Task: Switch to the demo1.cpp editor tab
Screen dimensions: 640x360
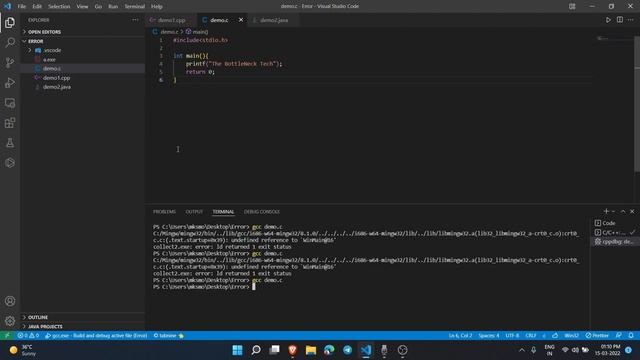Action: pyautogui.click(x=171, y=20)
